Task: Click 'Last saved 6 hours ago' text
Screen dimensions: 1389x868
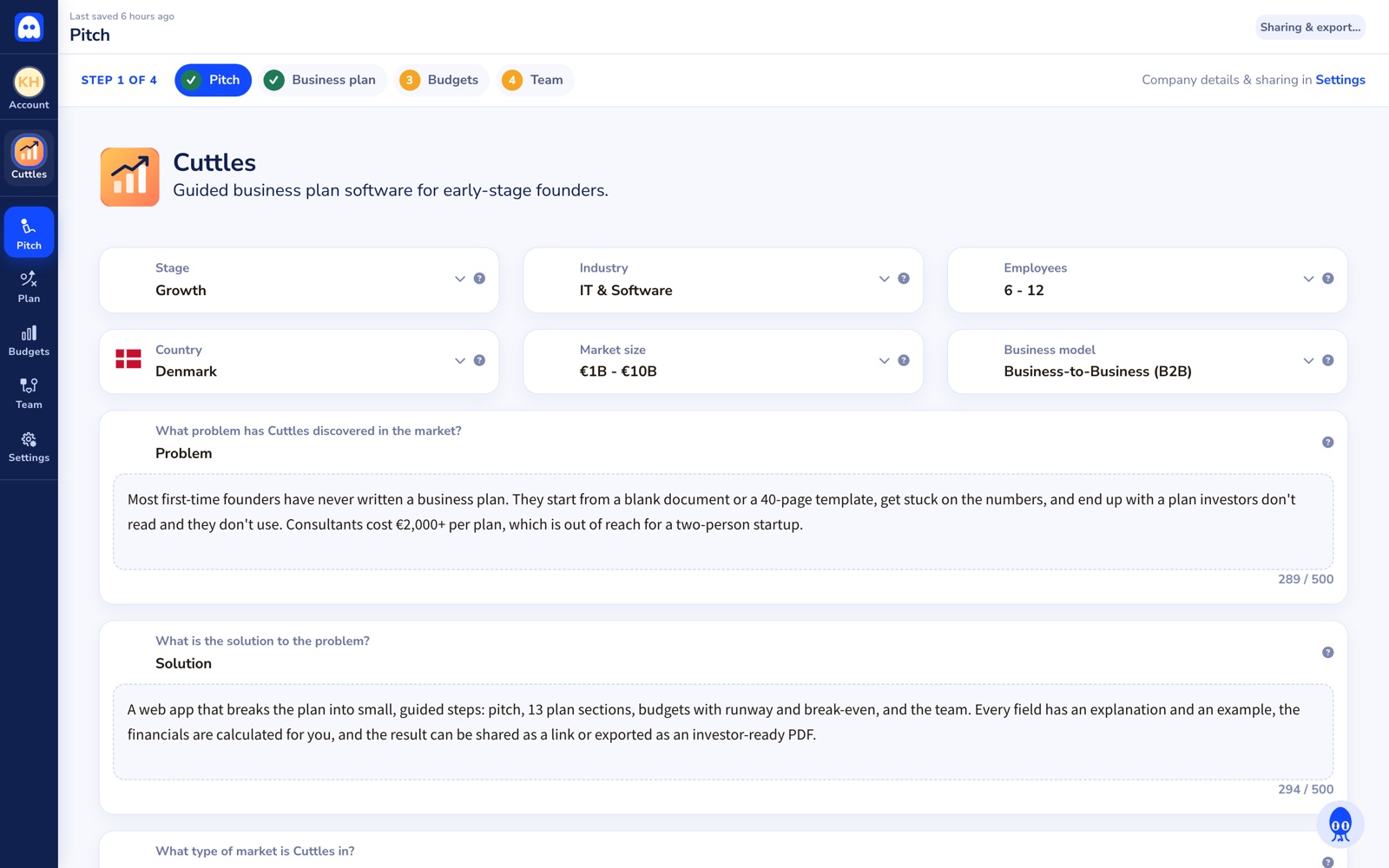Action: (122, 16)
